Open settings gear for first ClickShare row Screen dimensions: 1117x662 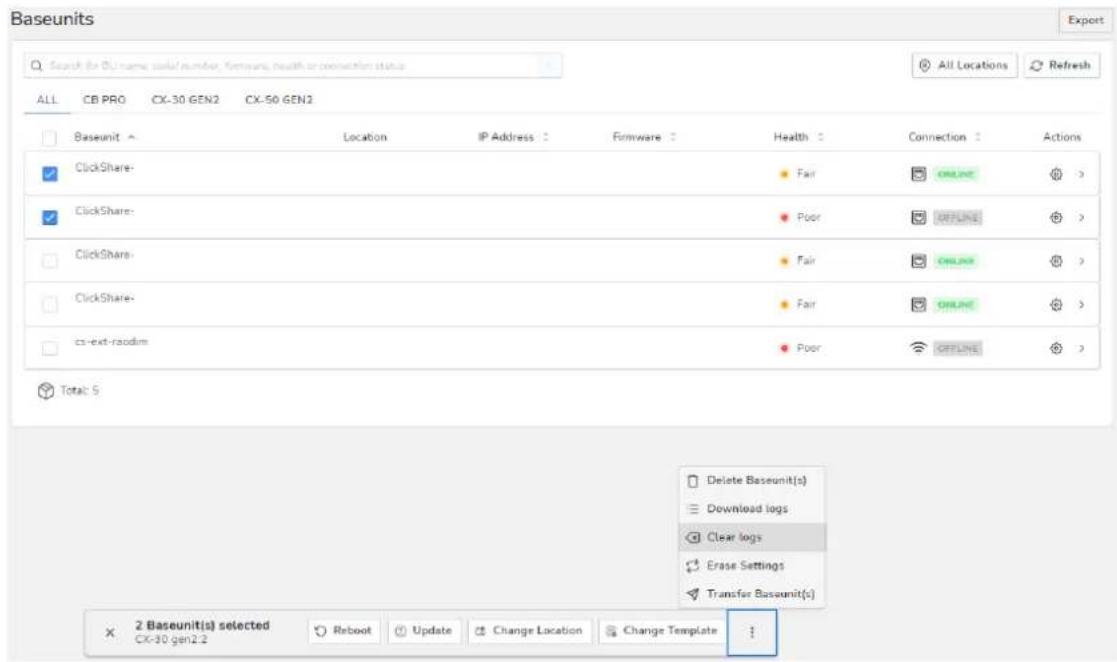click(1056, 174)
